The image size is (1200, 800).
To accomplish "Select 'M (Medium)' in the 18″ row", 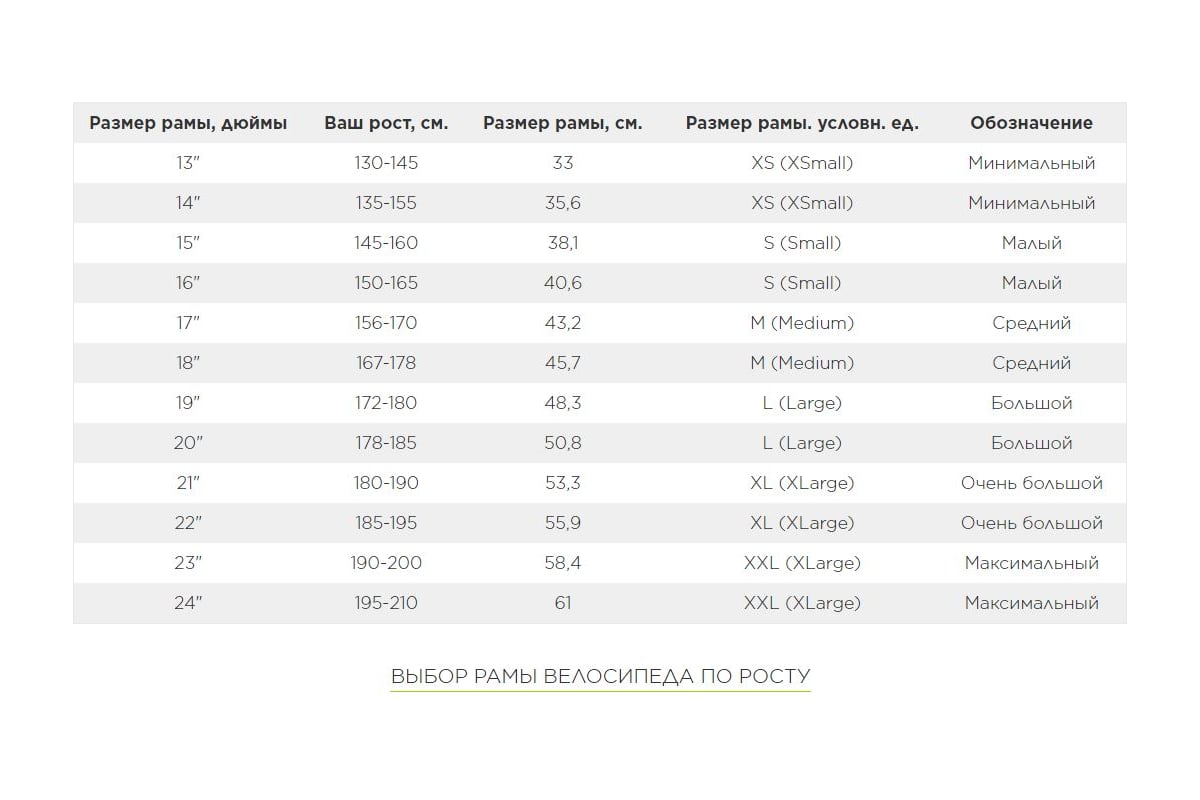I will (x=802, y=363).
